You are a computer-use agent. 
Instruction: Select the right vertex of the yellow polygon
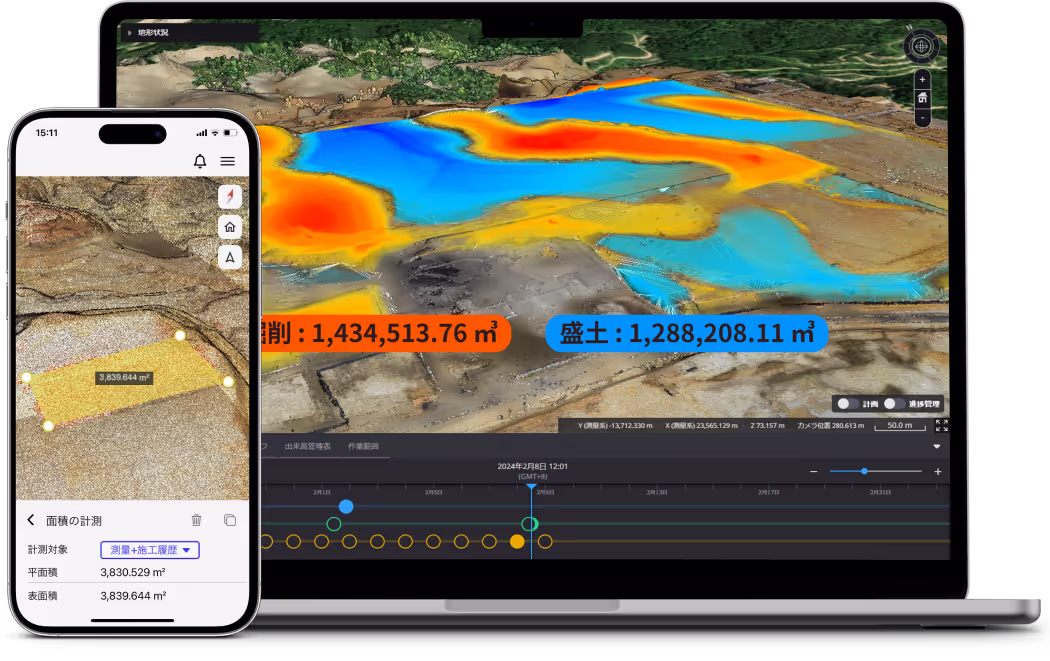(228, 382)
